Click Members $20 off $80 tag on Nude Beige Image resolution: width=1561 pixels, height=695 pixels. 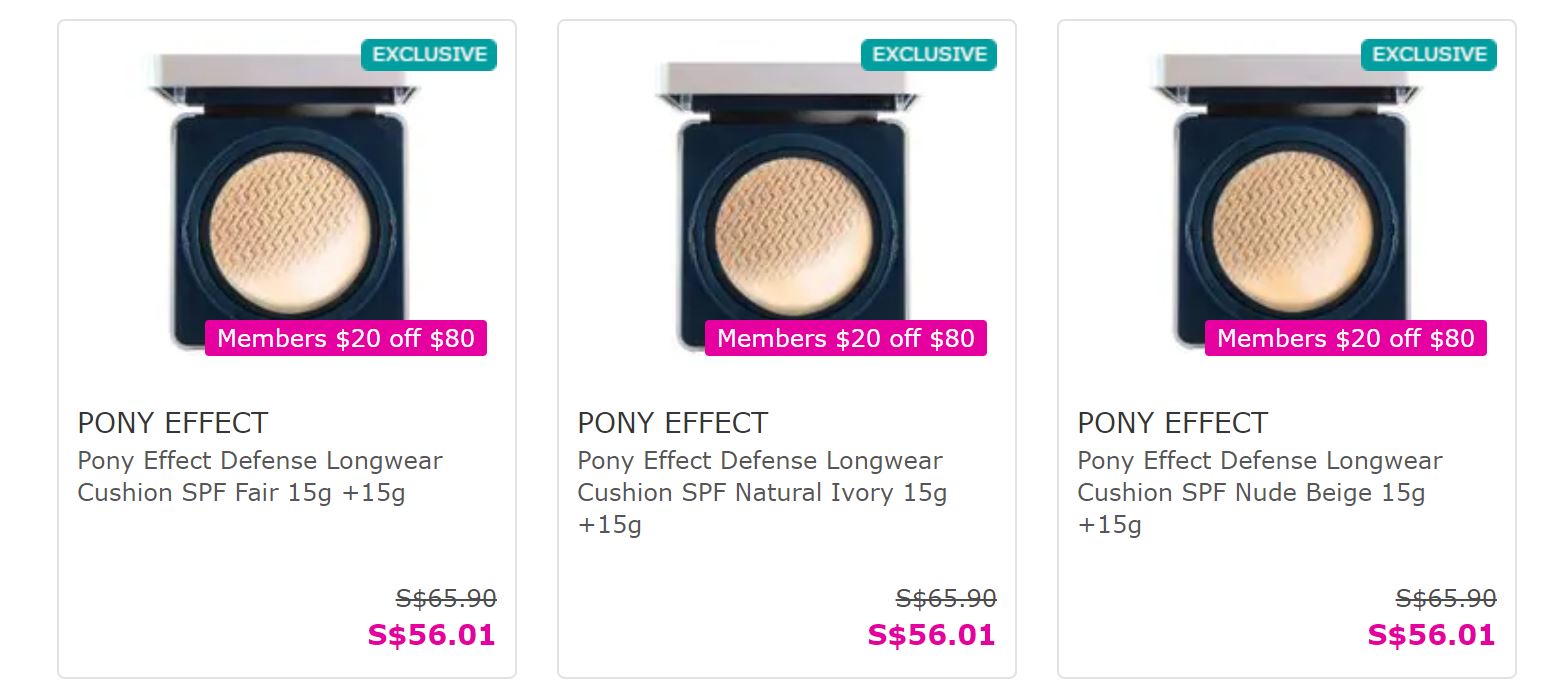(x=1346, y=338)
